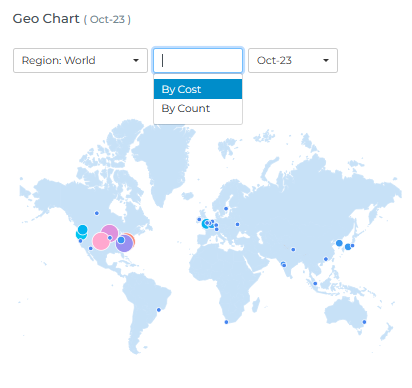This screenshot has height=388, width=412.
Task: Click the blue marker over Korea
Action: click(x=339, y=243)
